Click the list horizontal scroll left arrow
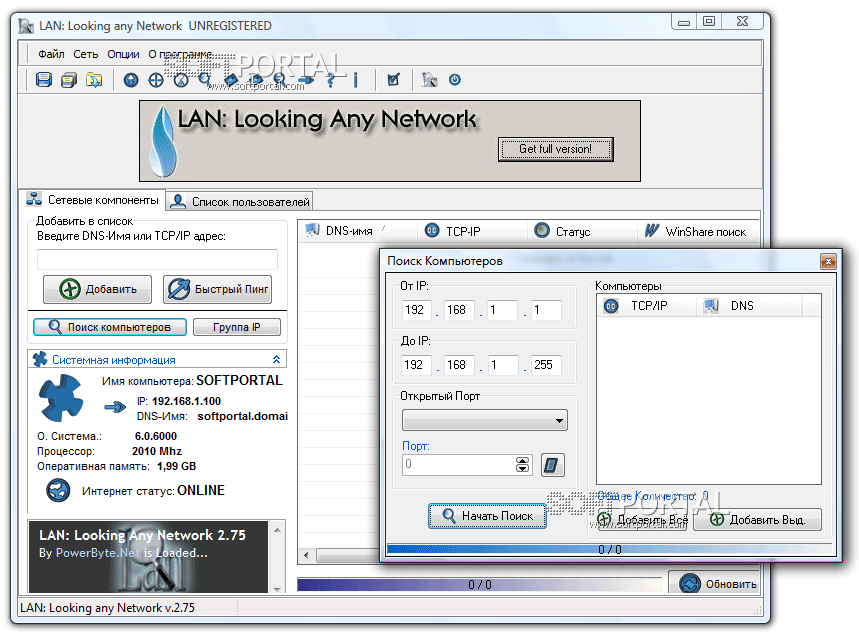Screen dimensions: 859x638 [x=306, y=555]
